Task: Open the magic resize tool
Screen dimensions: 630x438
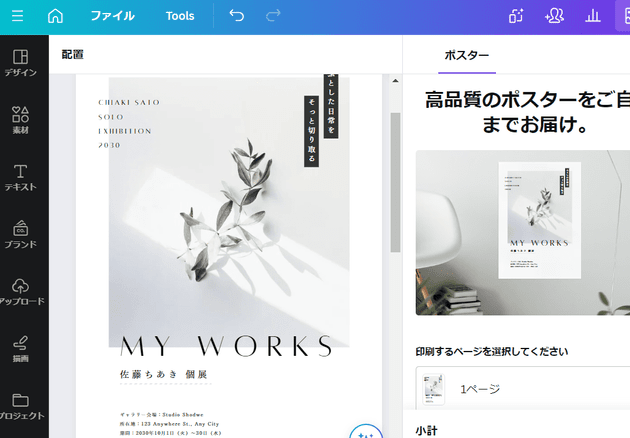Action: (x=516, y=16)
